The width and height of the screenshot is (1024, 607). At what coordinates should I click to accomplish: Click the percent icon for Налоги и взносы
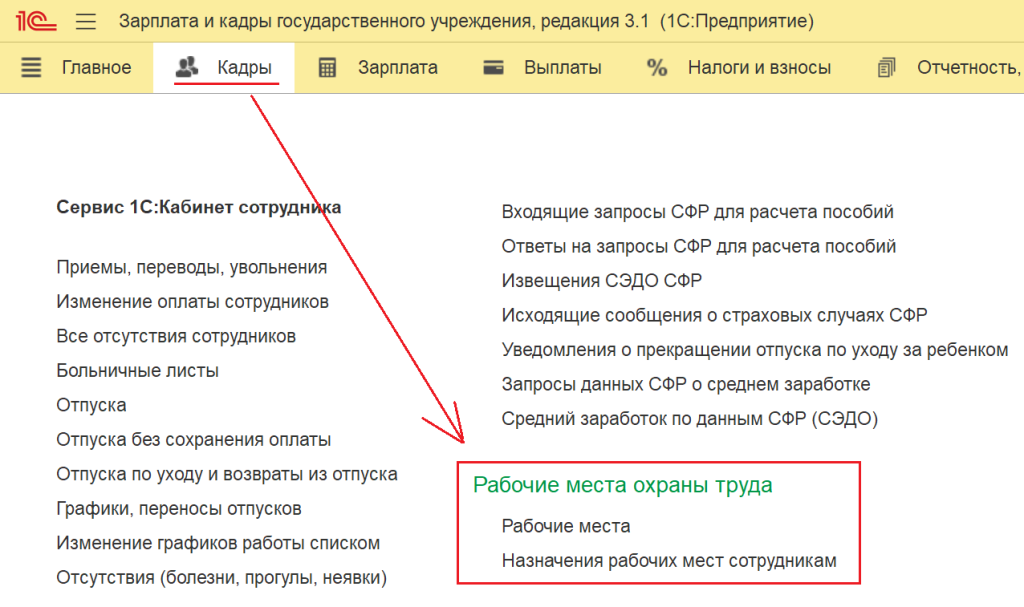pyautogui.click(x=656, y=67)
